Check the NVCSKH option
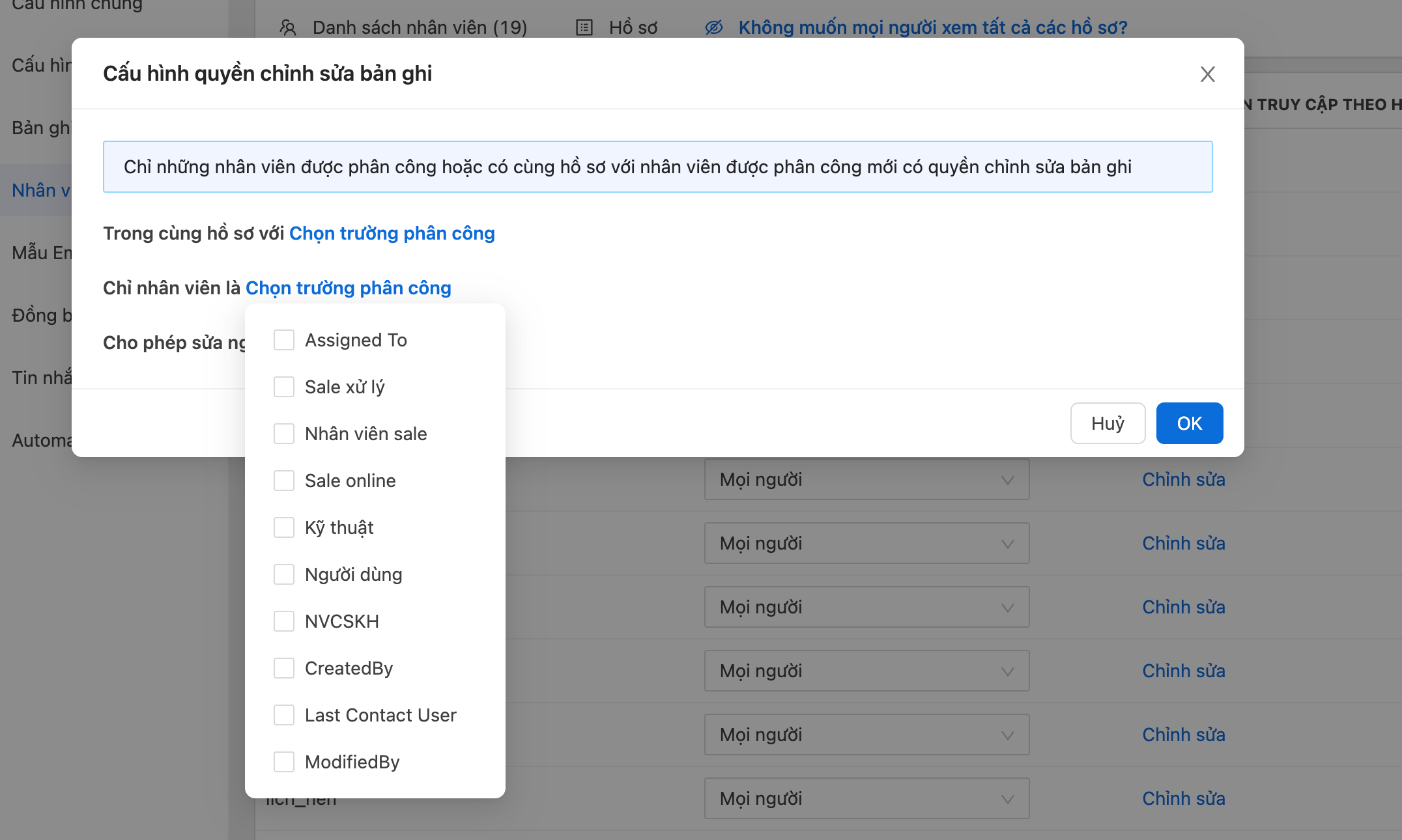Image resolution: width=1402 pixels, height=840 pixels. (x=284, y=621)
